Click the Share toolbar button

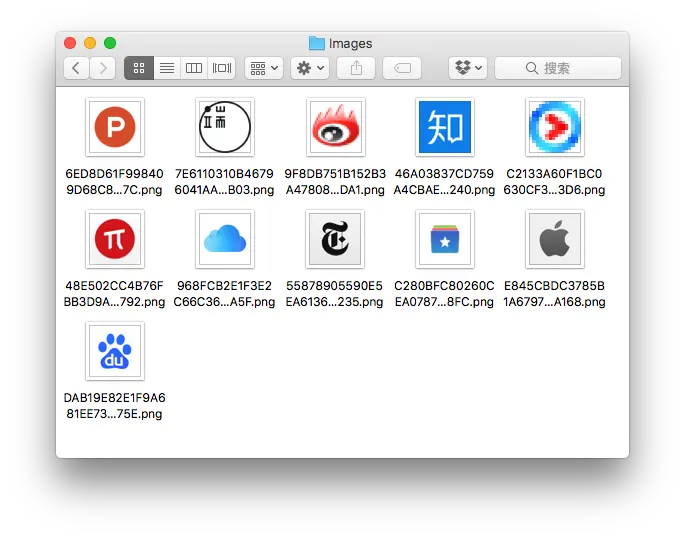pyautogui.click(x=356, y=68)
